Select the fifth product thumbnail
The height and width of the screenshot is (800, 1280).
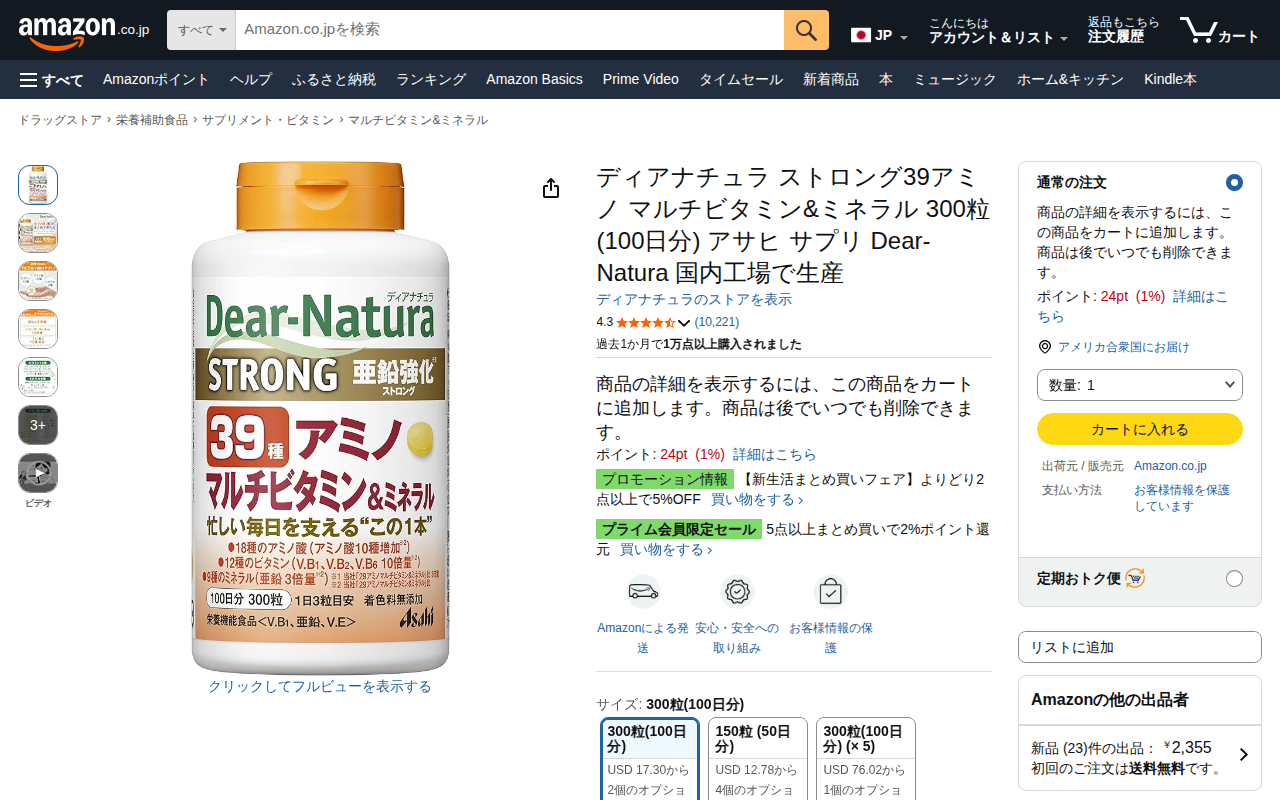[x=38, y=377]
